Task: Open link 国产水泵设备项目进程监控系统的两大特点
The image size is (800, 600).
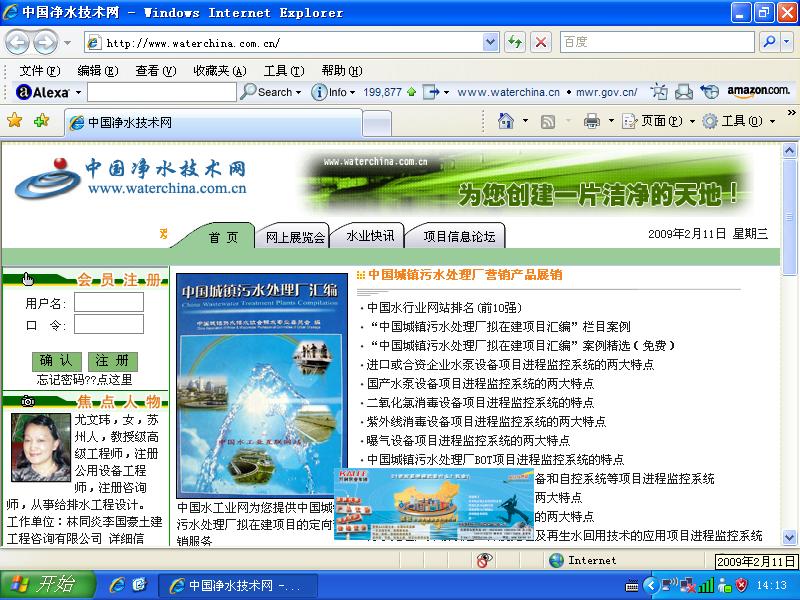Action: 480,384
